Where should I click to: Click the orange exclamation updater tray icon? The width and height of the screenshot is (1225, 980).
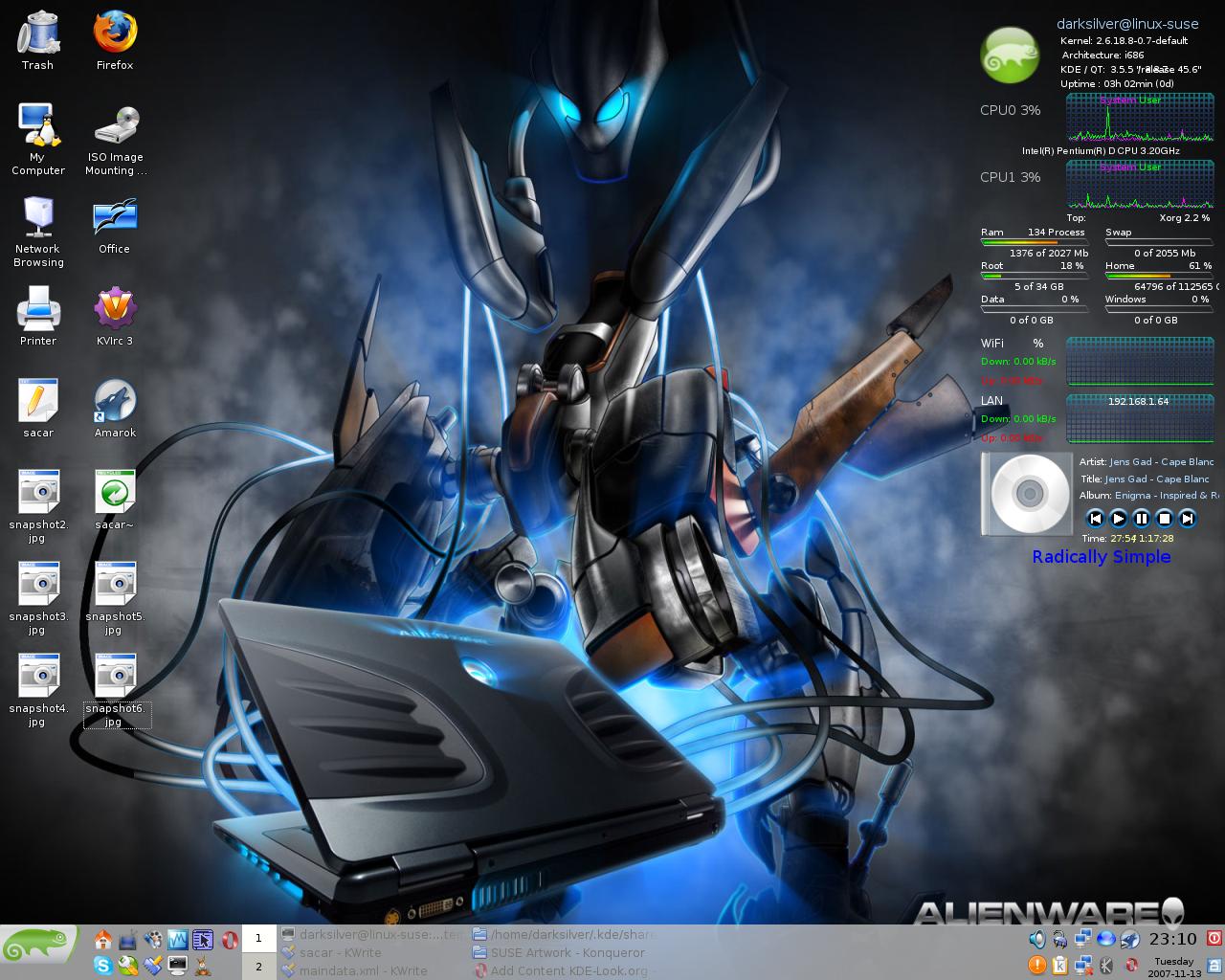click(1036, 965)
